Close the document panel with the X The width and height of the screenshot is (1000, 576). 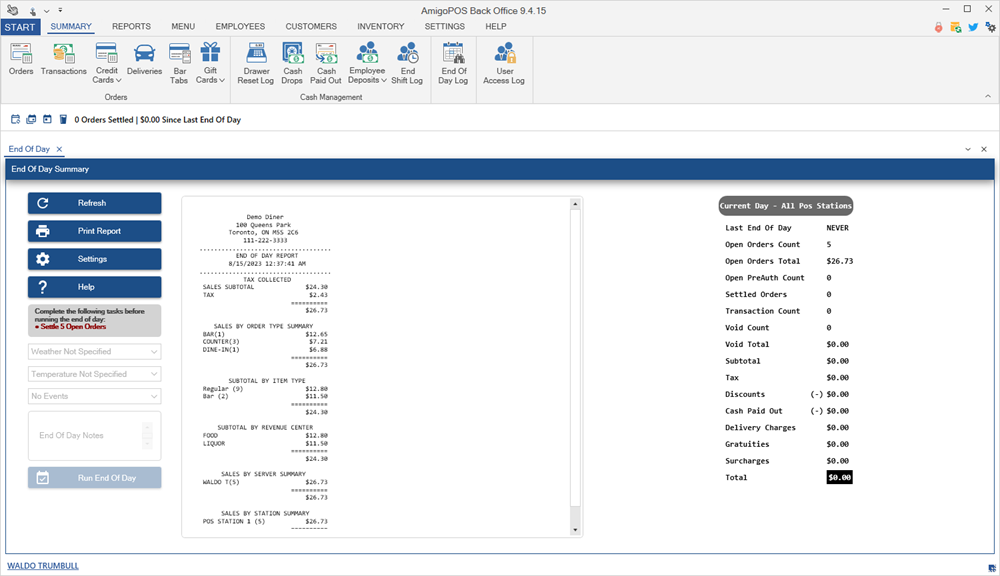pos(984,149)
